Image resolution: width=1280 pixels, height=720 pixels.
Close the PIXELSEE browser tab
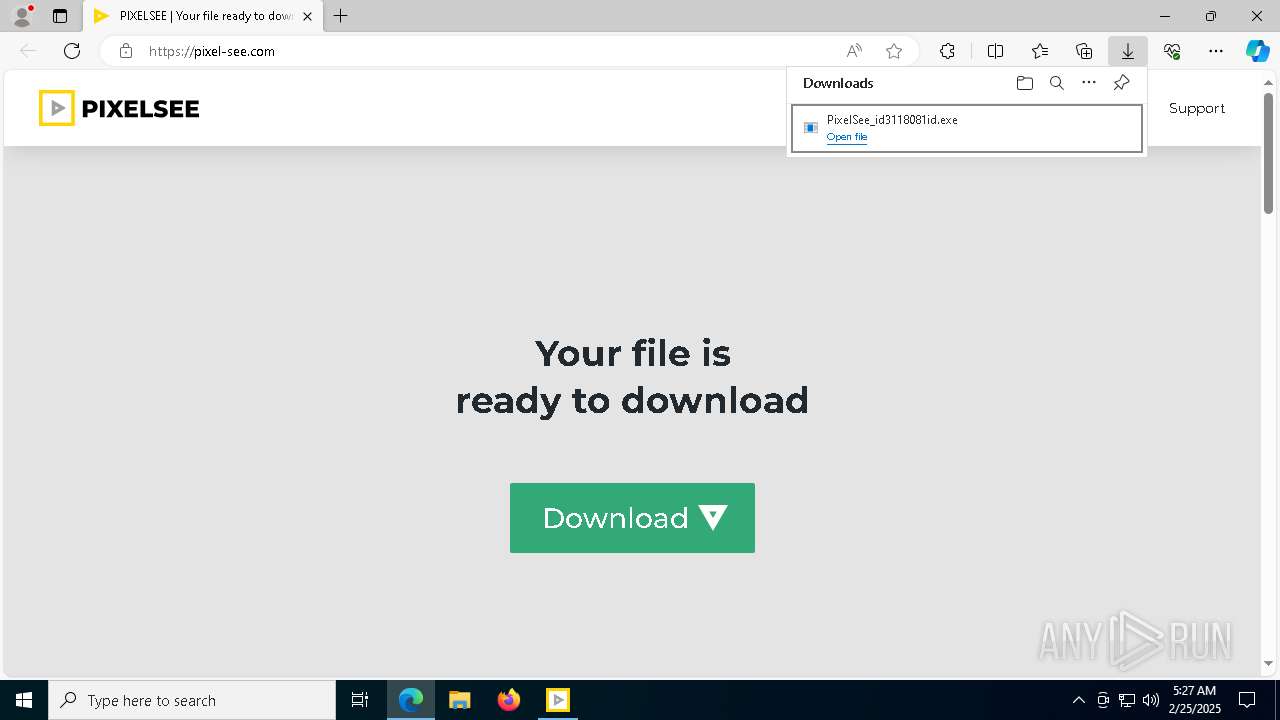click(307, 16)
